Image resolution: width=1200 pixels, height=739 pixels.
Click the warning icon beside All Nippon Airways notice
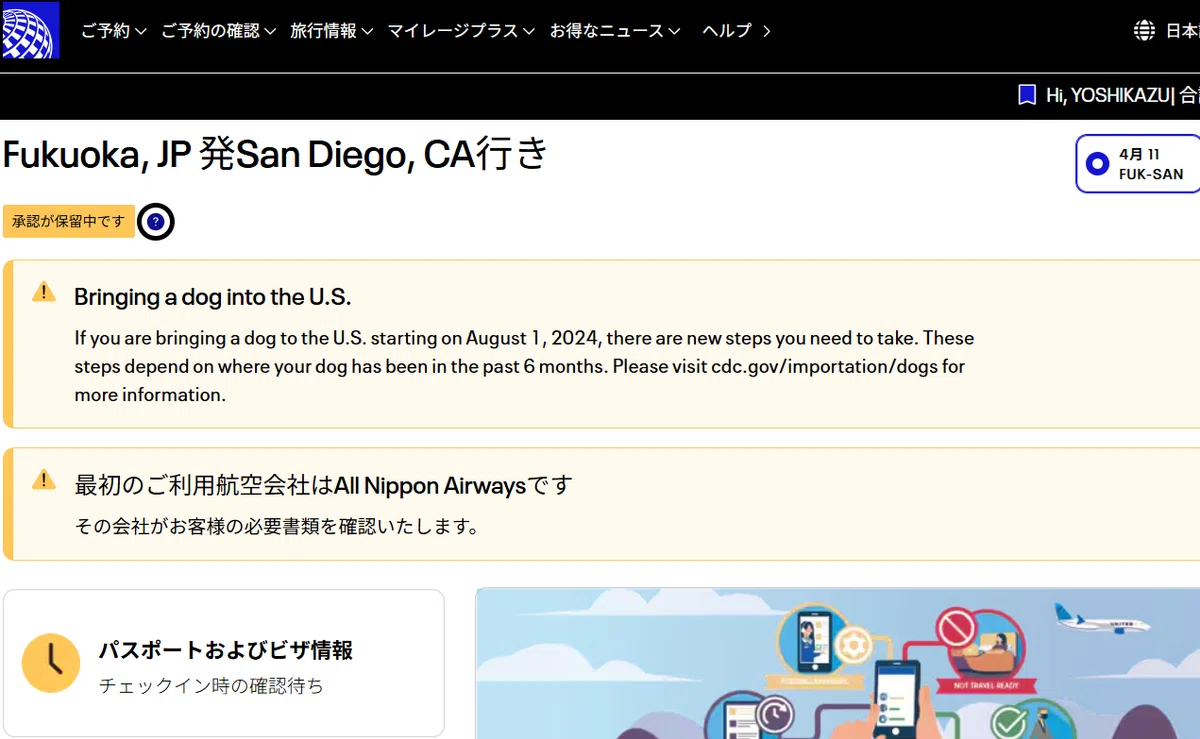(44, 480)
